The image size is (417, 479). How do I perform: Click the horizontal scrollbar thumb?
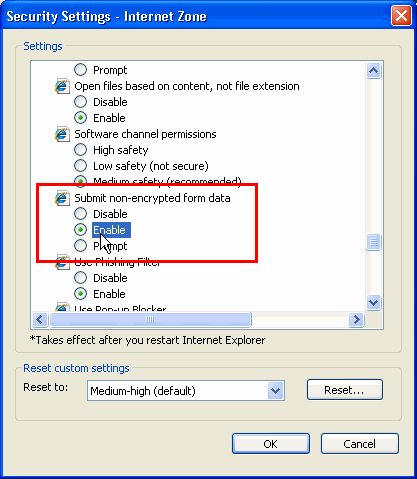(x=150, y=320)
